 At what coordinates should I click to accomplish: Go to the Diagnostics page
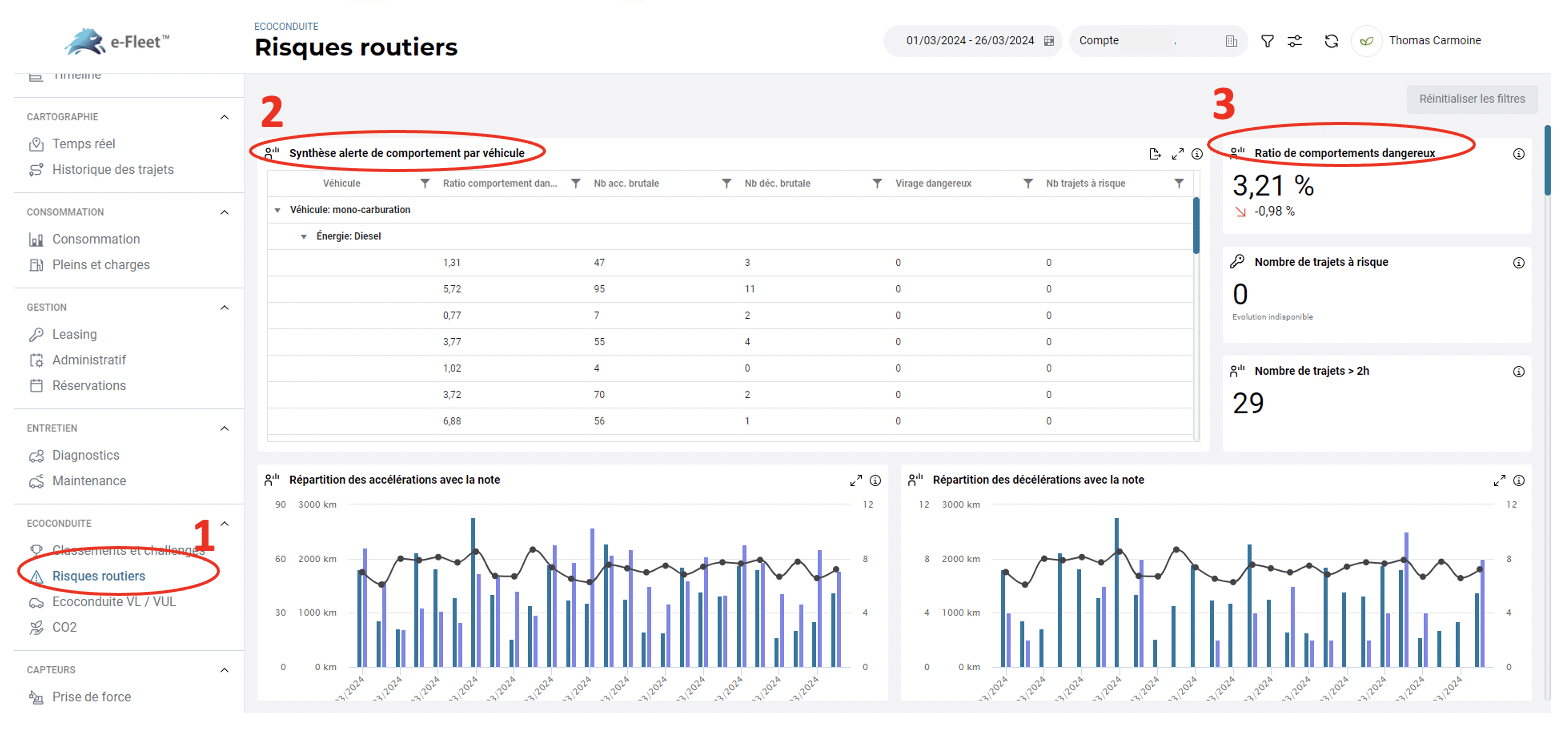(x=86, y=455)
